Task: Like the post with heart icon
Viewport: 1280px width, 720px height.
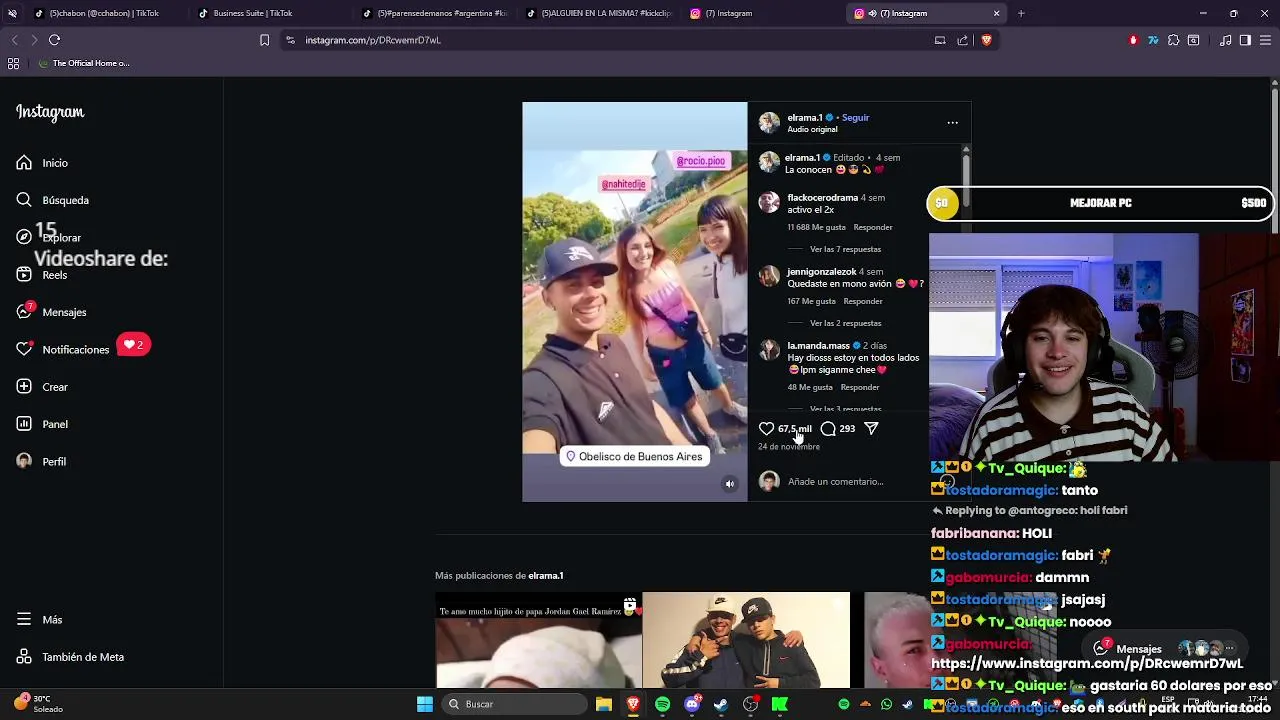Action: click(x=766, y=429)
